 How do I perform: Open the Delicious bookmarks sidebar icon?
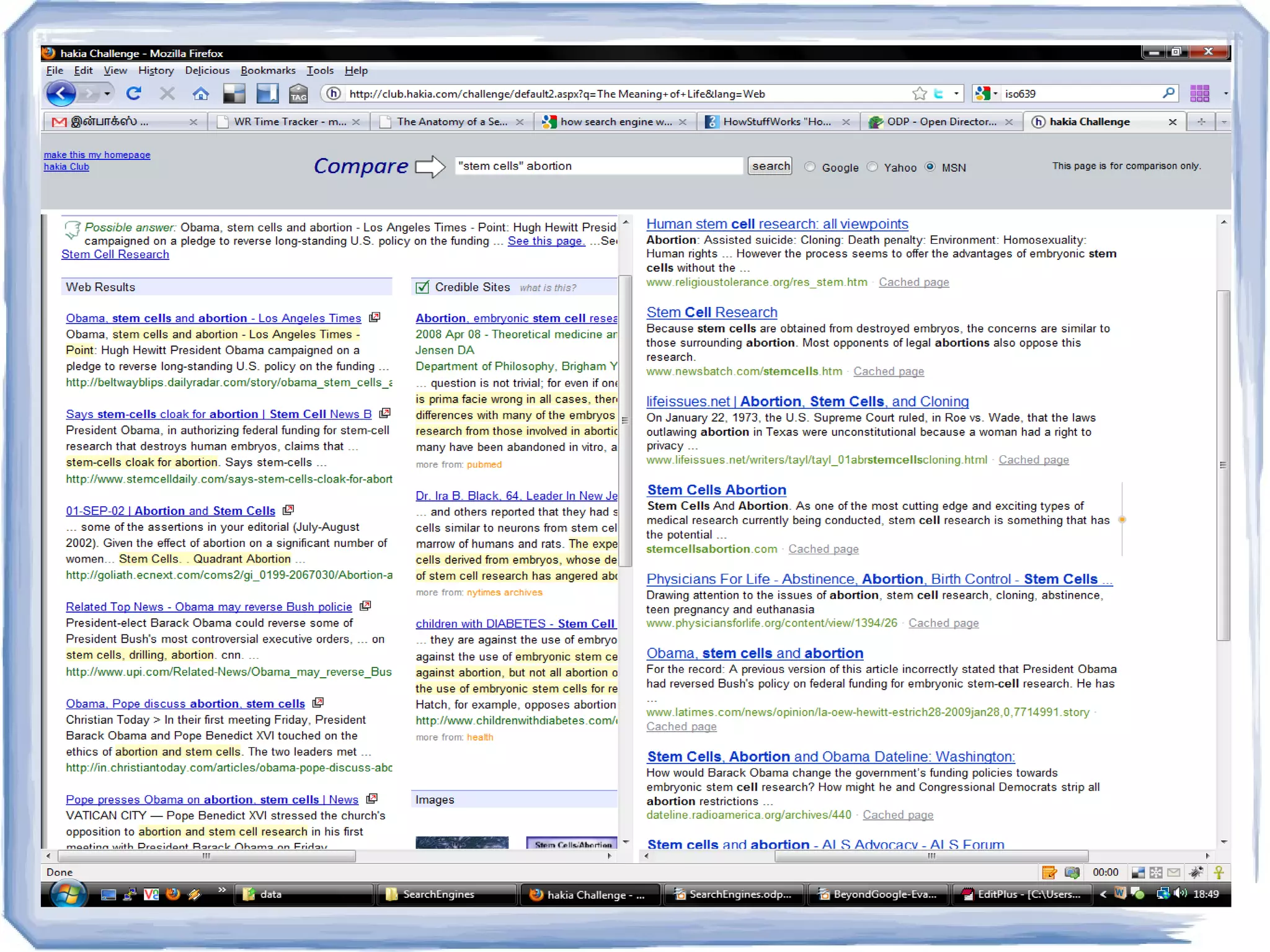pyautogui.click(x=267, y=94)
